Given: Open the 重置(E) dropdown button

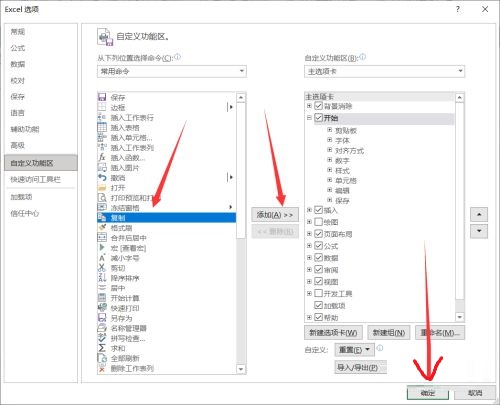Looking at the screenshot, I should 355,350.
